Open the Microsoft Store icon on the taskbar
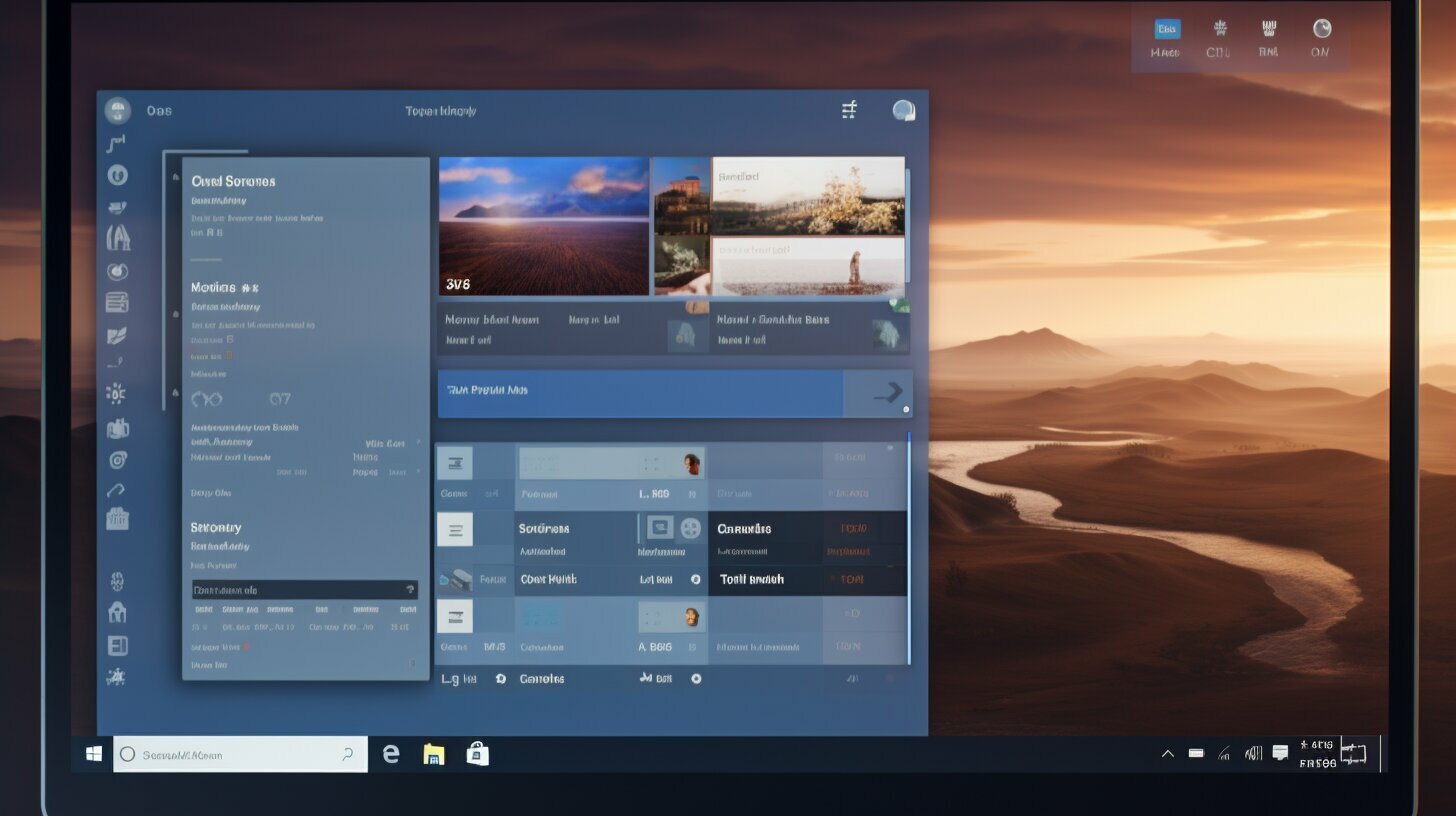1456x816 pixels. [x=478, y=753]
